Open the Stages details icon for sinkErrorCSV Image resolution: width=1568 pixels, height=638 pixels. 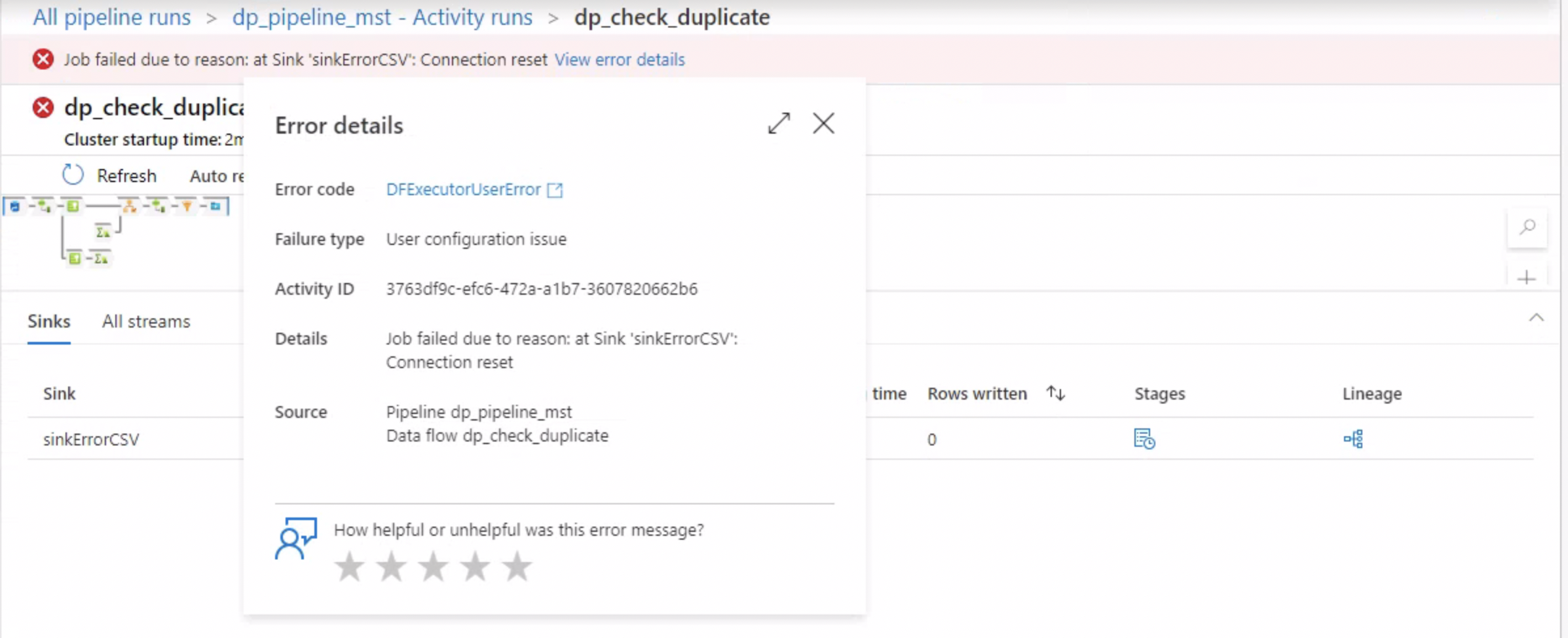(x=1145, y=439)
